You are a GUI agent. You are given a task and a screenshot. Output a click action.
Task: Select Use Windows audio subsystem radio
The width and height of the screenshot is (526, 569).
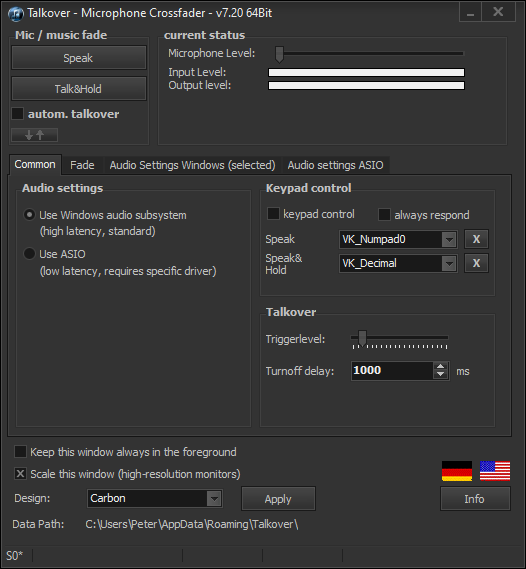[29, 215]
